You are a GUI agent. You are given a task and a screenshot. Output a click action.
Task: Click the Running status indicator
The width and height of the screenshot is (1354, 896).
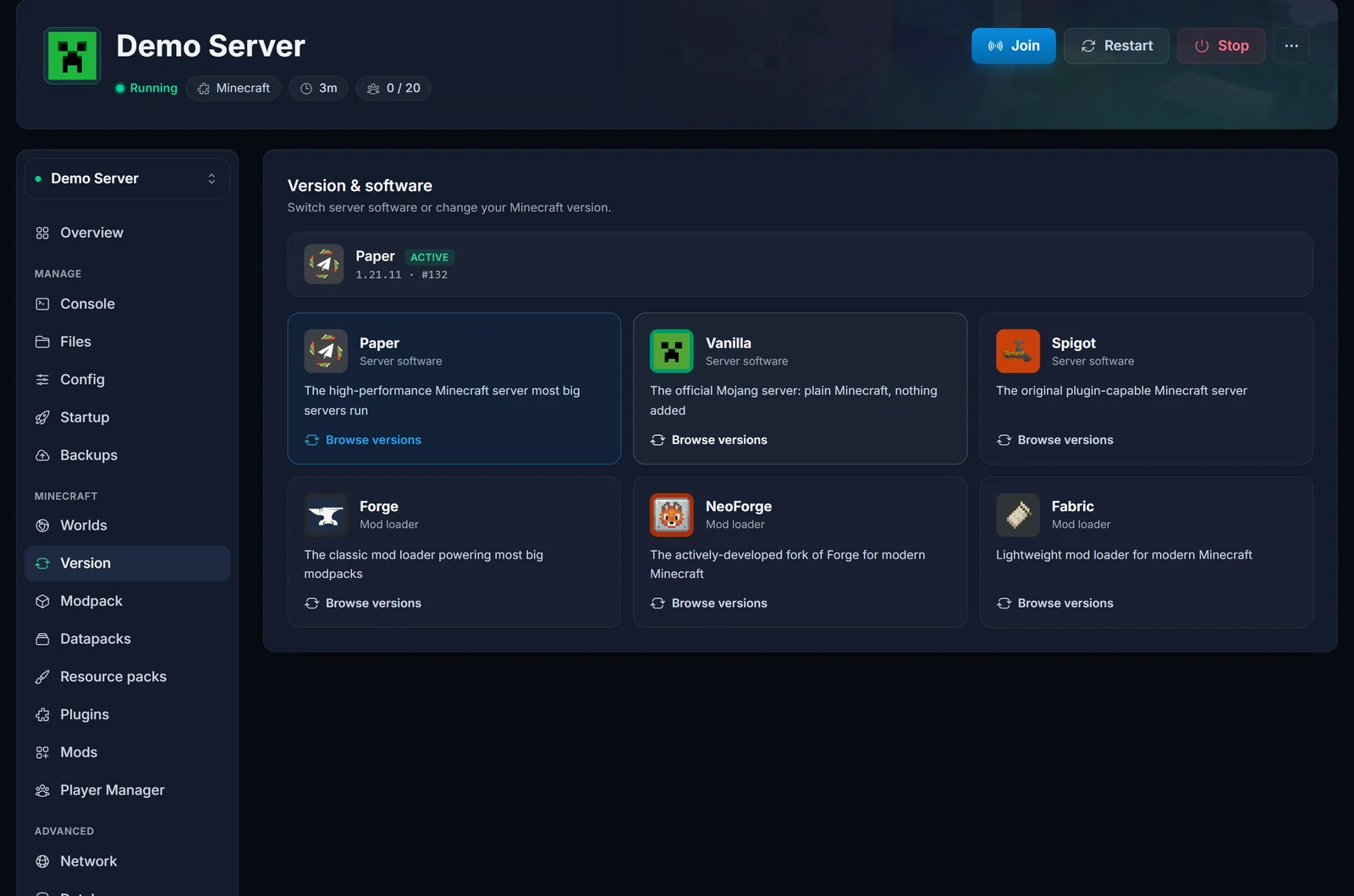click(146, 88)
